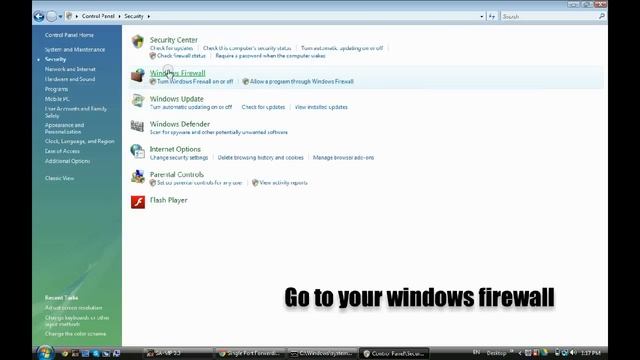Click the Windows Update icon
The image size is (640, 360).
click(x=138, y=101)
